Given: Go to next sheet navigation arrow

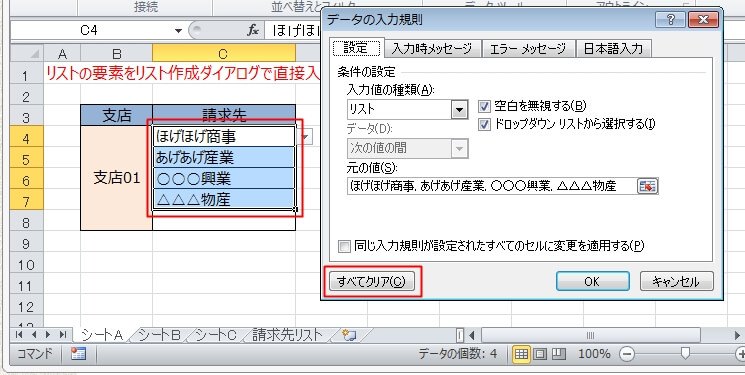Looking at the screenshot, I should click(48, 335).
